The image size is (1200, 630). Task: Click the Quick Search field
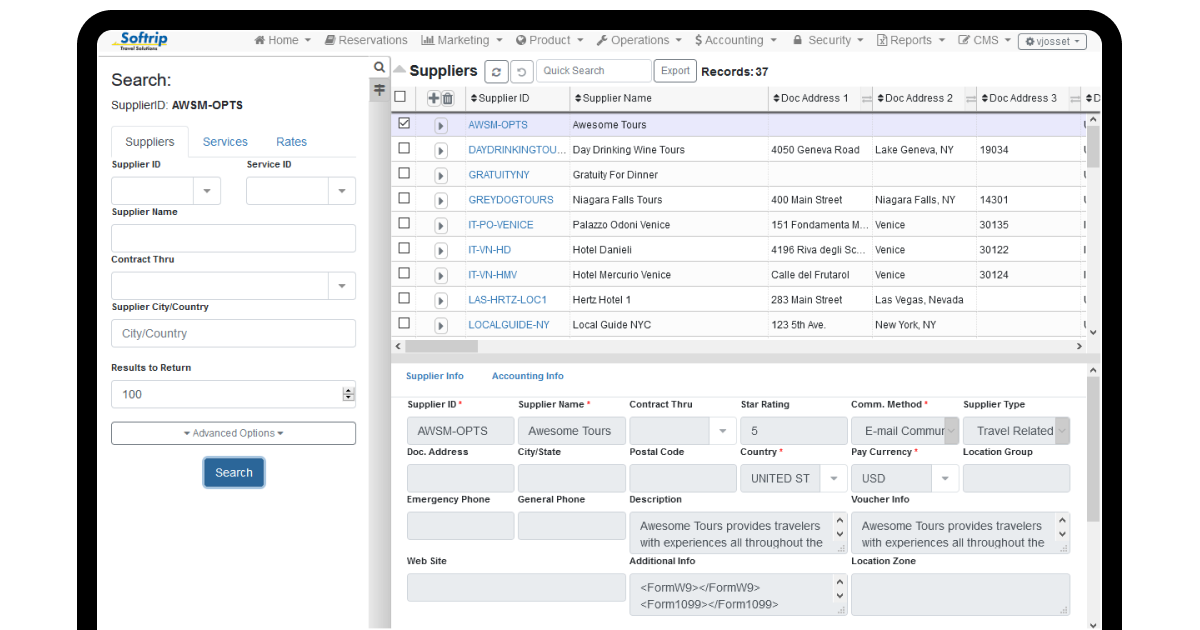tap(594, 71)
